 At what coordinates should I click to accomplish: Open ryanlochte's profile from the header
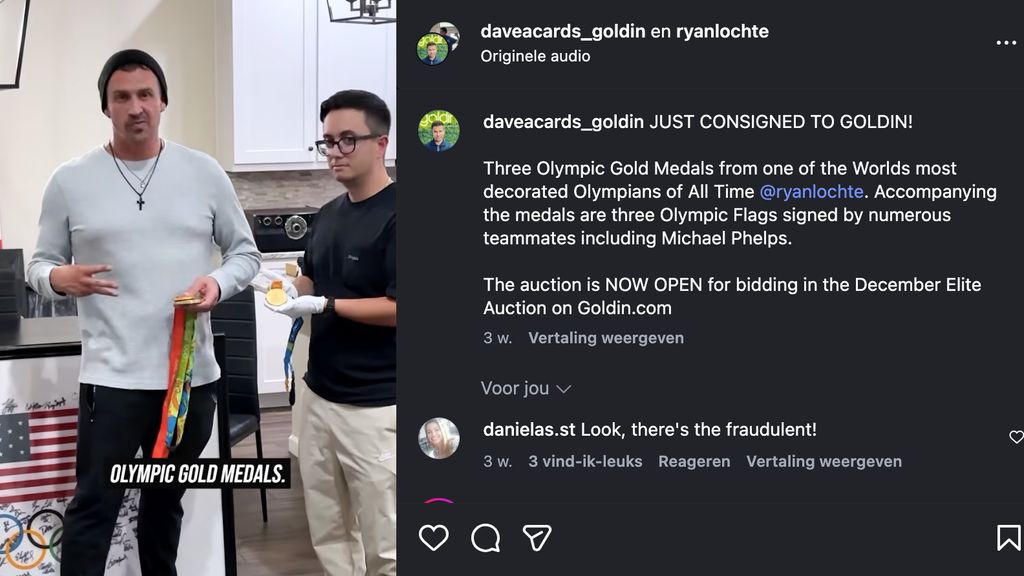(722, 31)
